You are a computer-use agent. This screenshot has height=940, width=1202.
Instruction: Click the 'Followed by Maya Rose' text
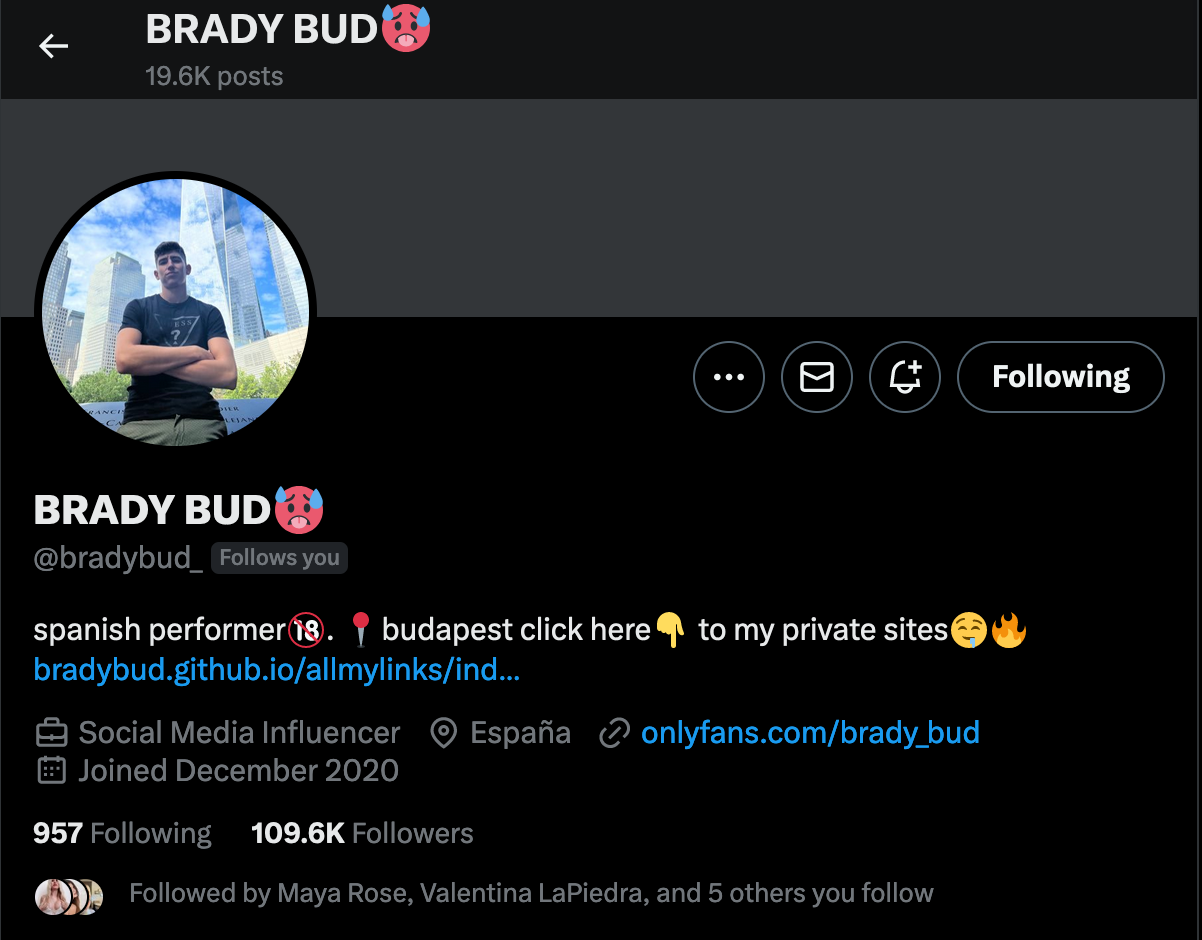coord(531,893)
